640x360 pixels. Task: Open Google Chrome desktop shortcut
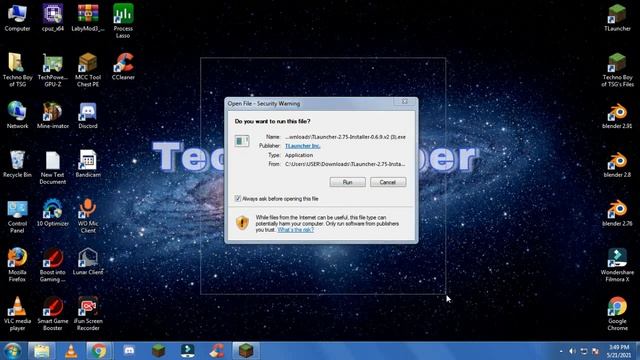pos(617,313)
